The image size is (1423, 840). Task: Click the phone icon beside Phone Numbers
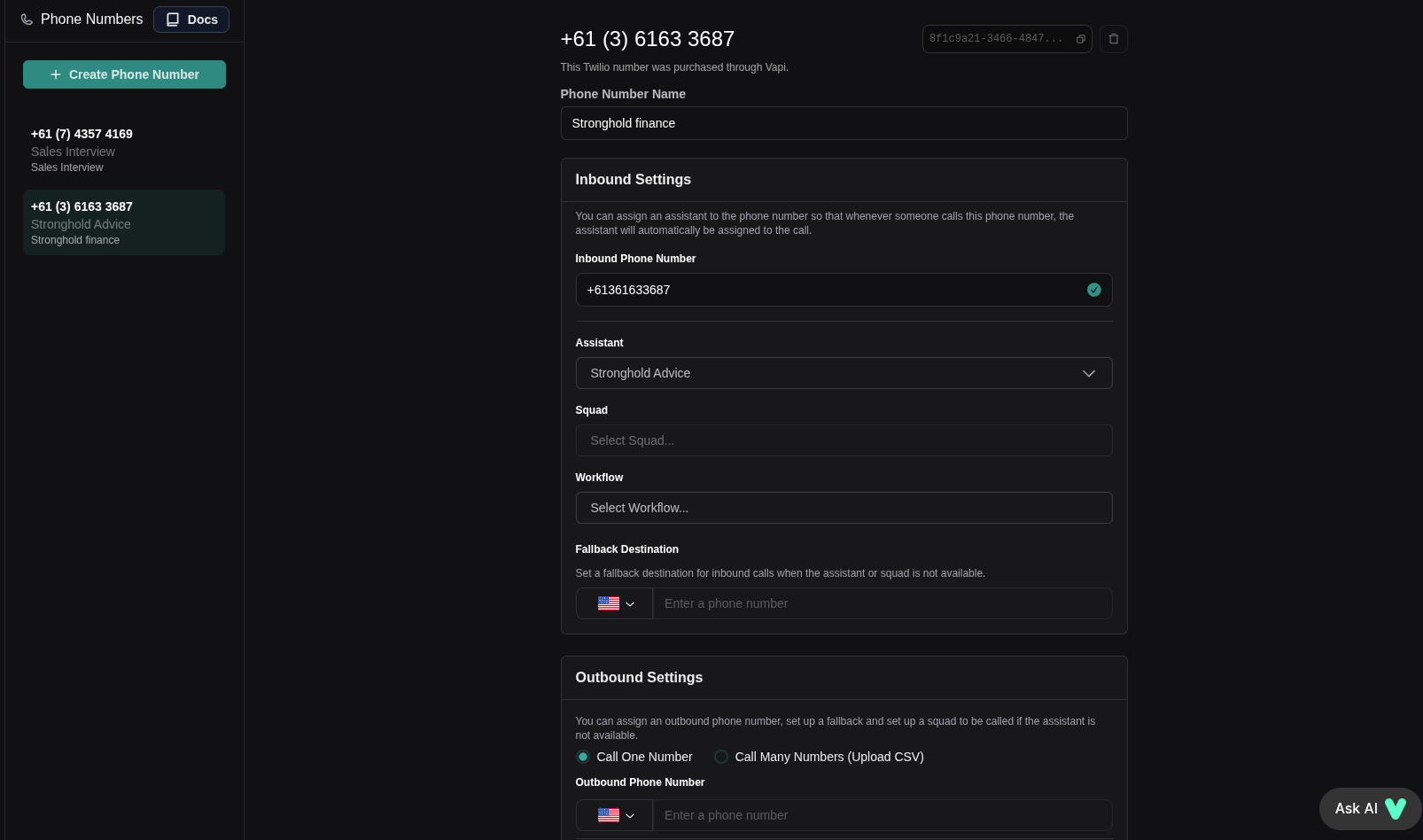coord(27,19)
